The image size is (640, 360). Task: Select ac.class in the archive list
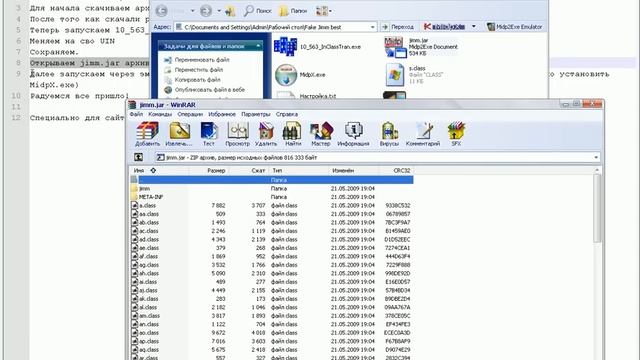tap(271, 231)
